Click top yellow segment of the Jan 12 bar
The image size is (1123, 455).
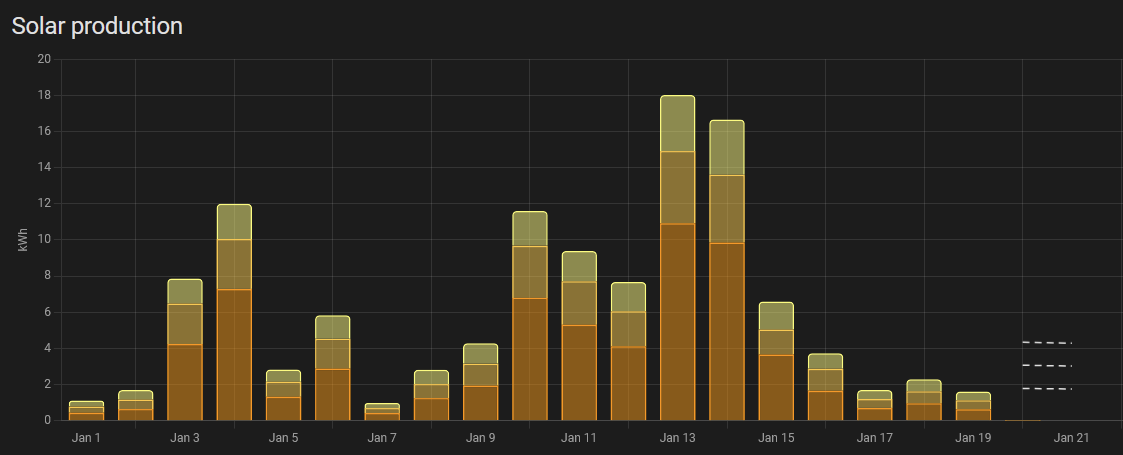click(628, 297)
